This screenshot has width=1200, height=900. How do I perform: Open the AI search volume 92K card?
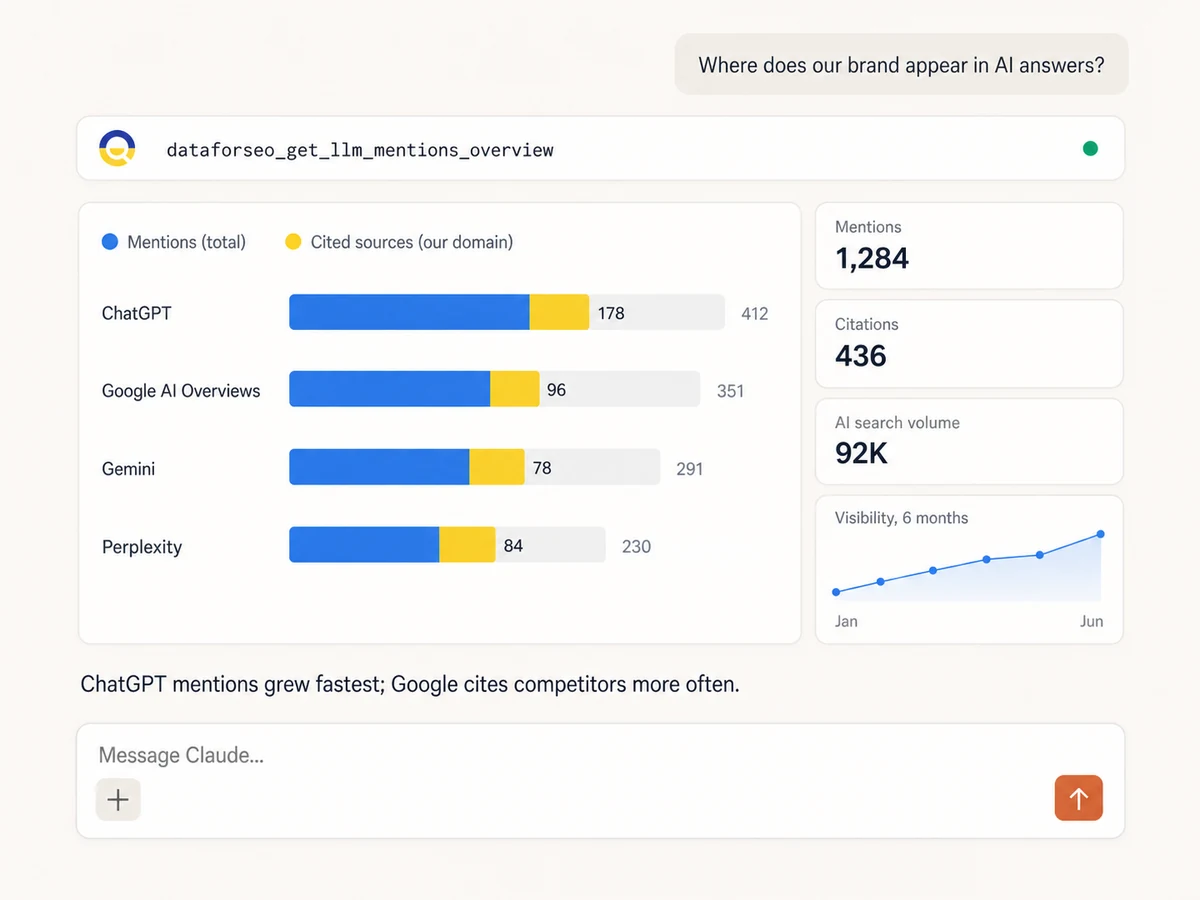point(969,441)
